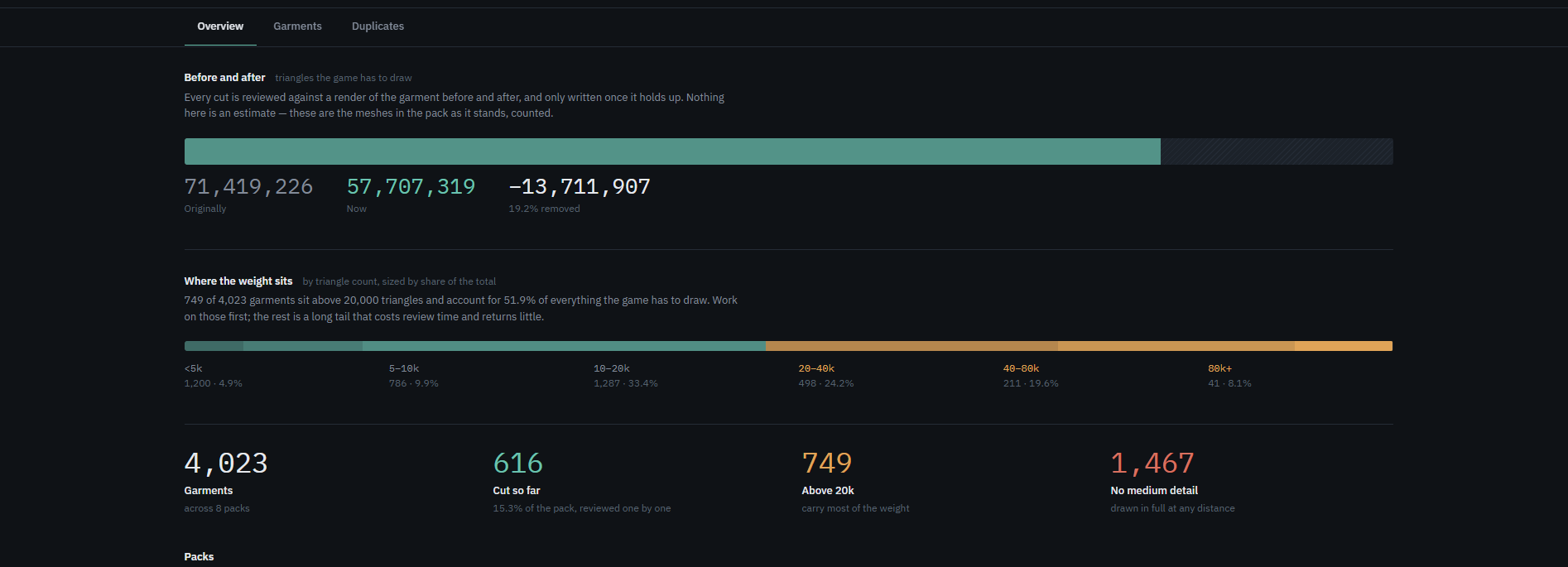The height and width of the screenshot is (567, 1568).
Task: Select the 5–10k segment in weight bar
Action: point(303,346)
